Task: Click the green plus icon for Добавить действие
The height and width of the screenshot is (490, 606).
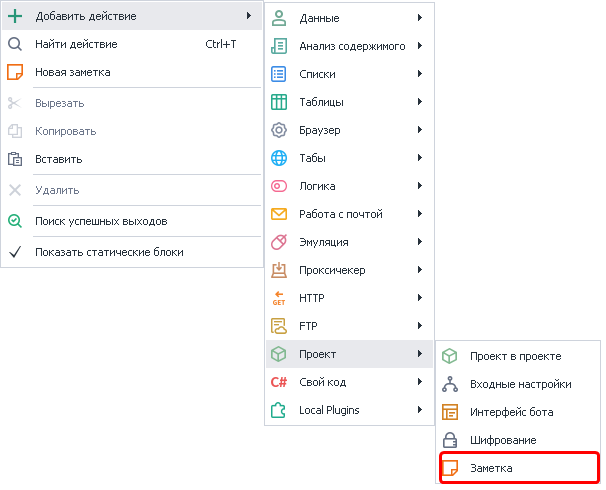Action: 15,16
